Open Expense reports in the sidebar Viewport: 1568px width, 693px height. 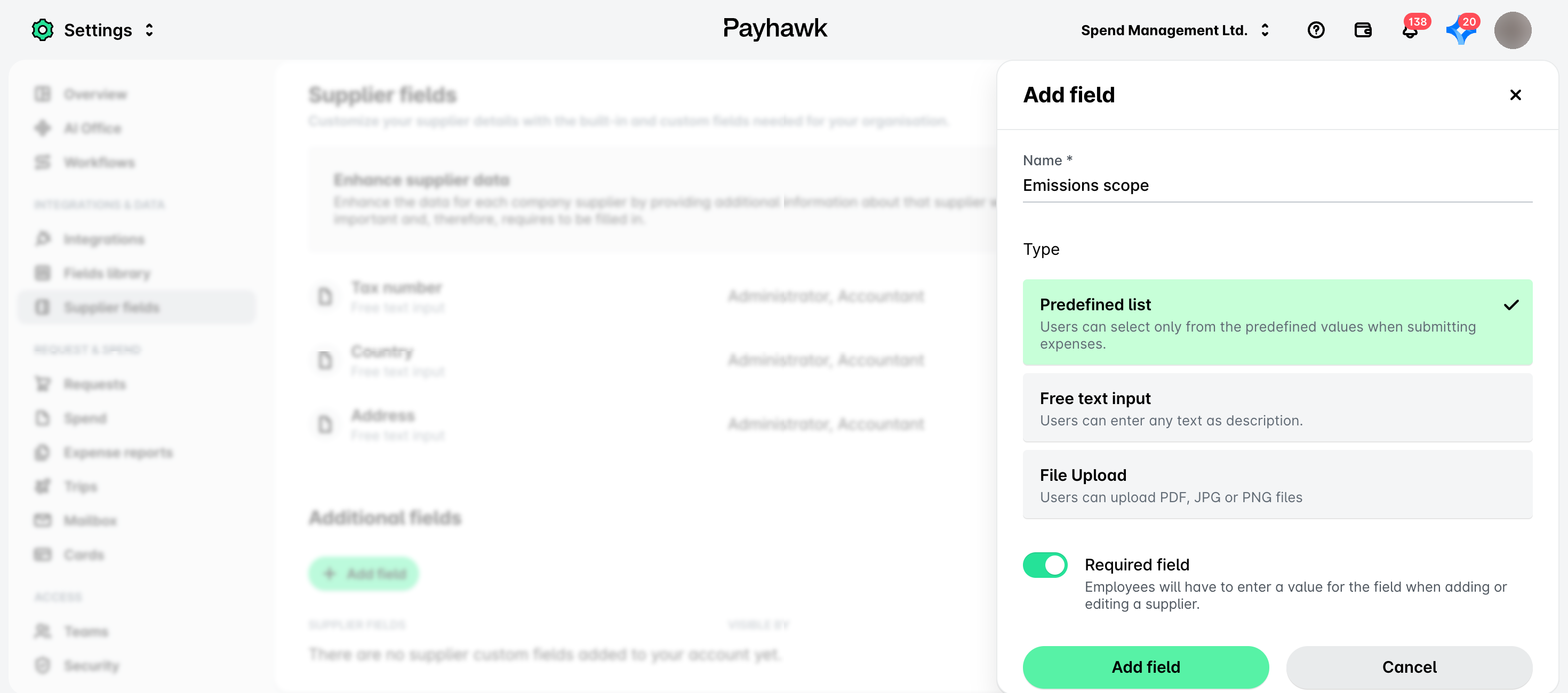(118, 453)
